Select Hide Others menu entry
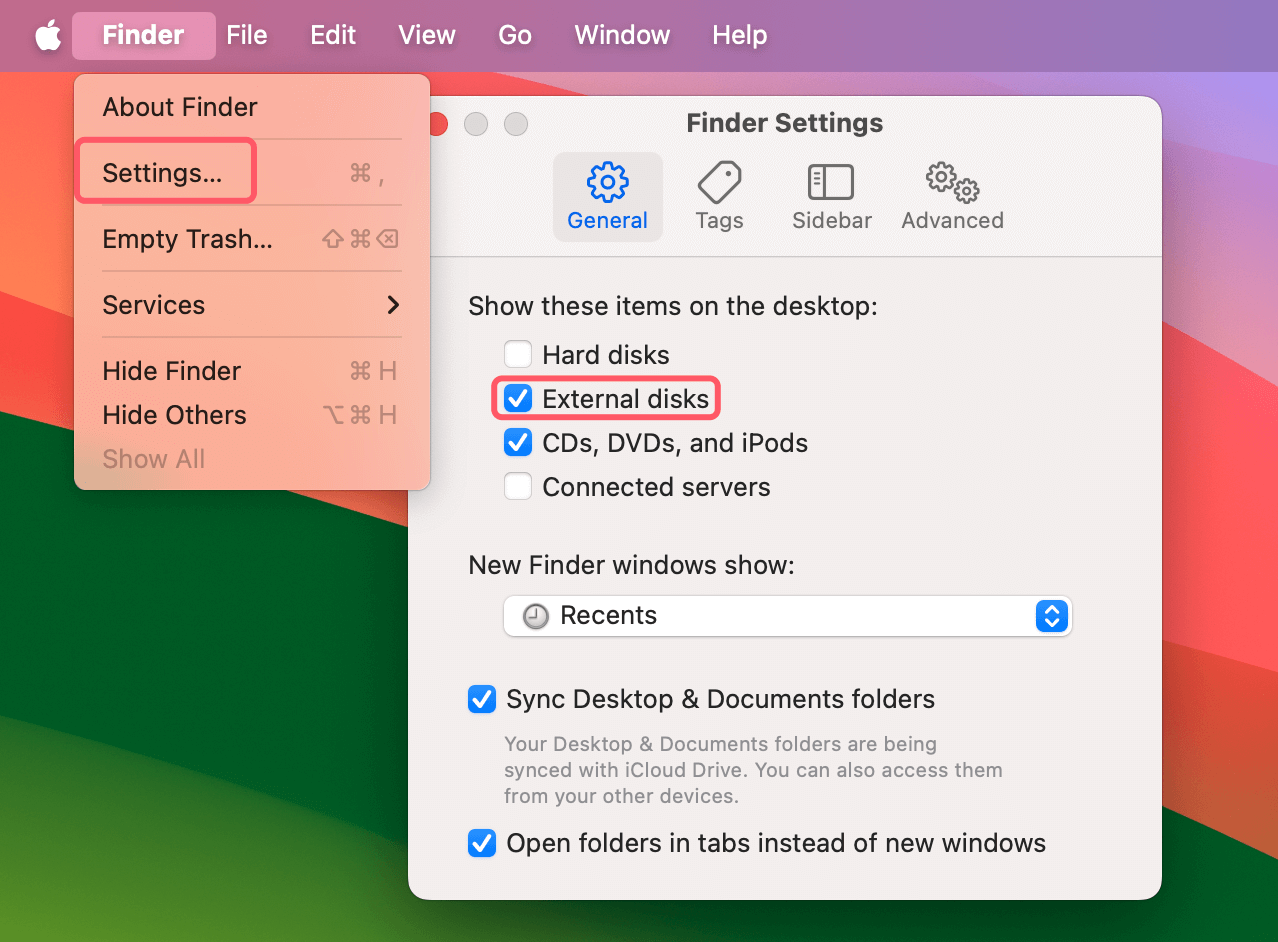 pyautogui.click(x=251, y=415)
